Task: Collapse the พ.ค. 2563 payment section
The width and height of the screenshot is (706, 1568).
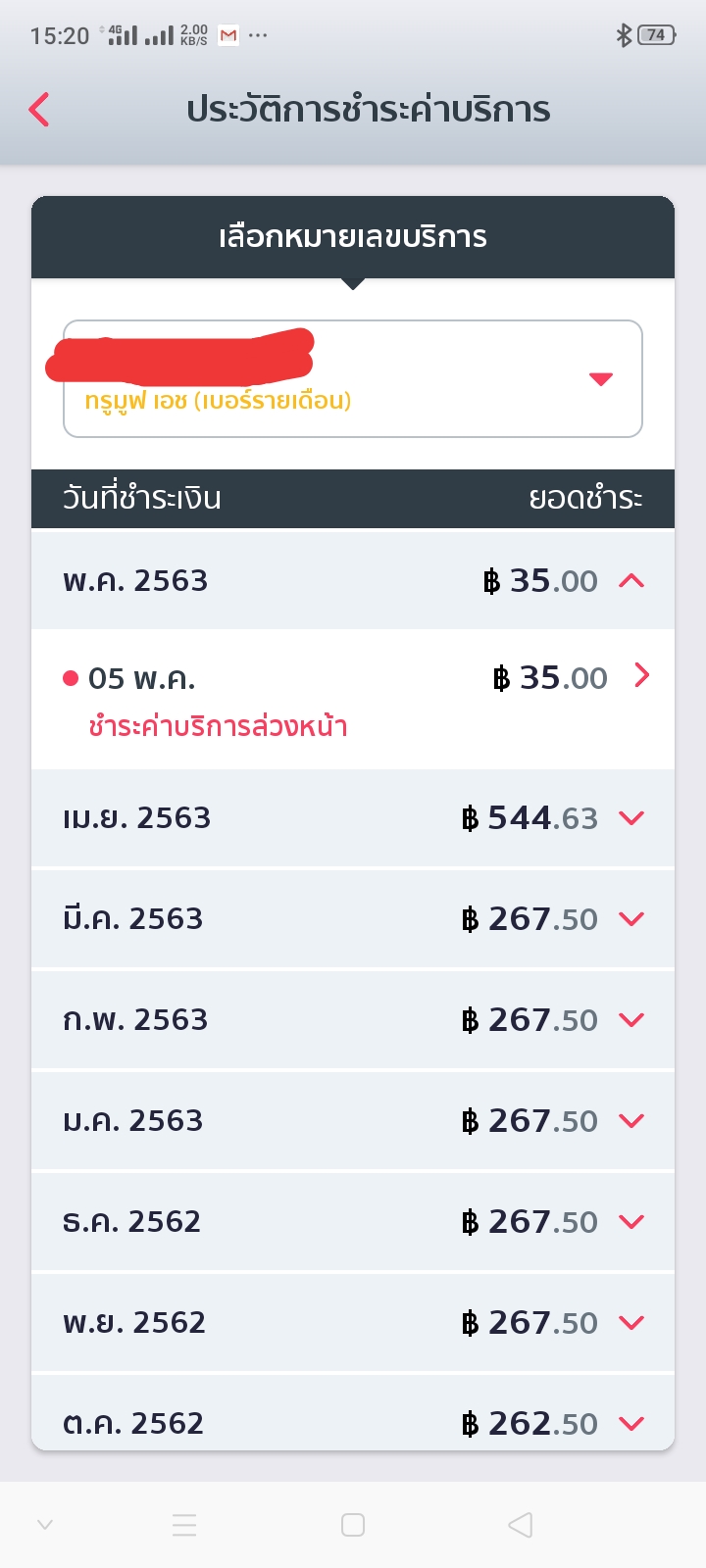Action: click(632, 581)
